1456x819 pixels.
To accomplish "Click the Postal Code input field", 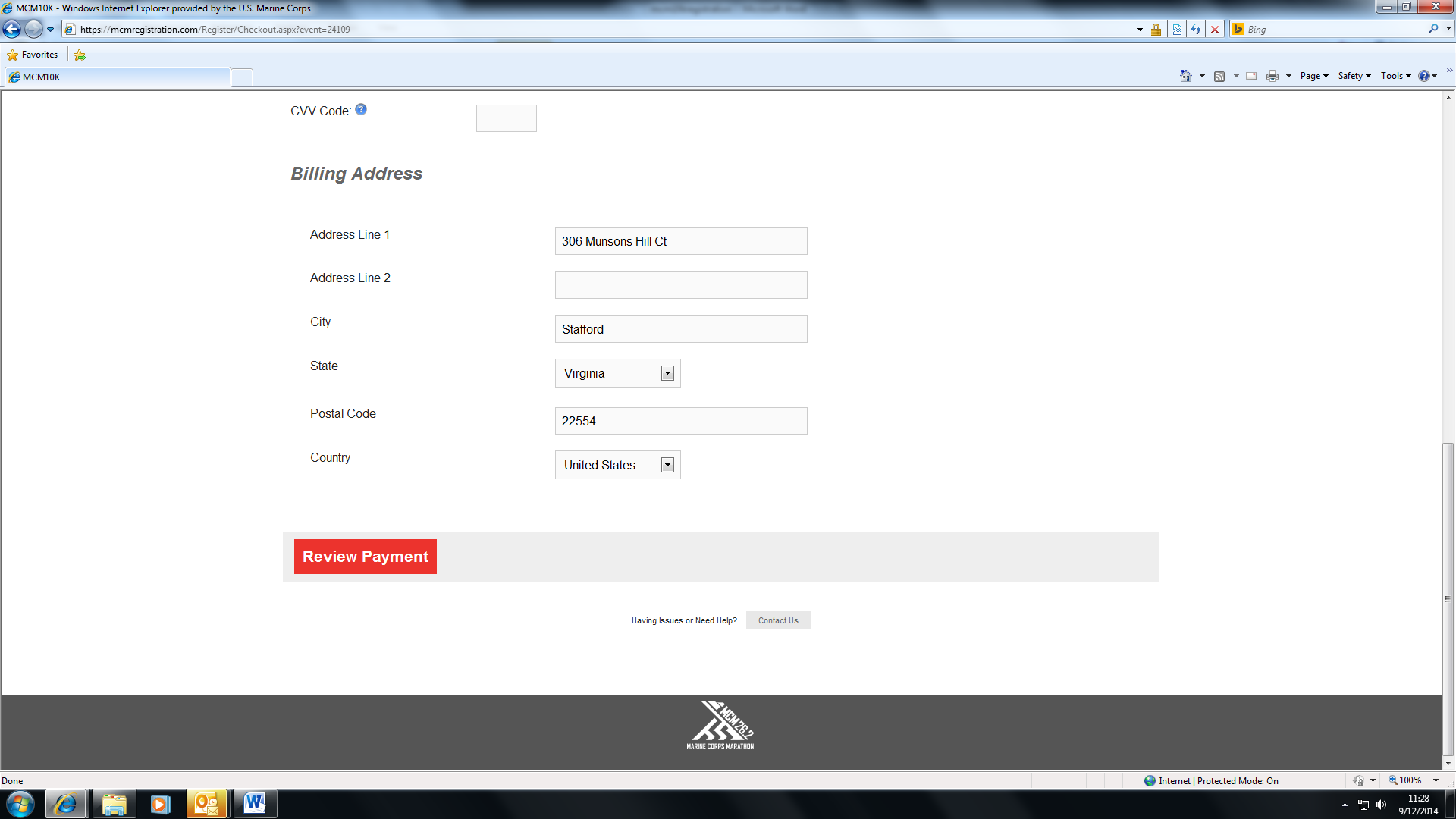I will click(x=681, y=421).
